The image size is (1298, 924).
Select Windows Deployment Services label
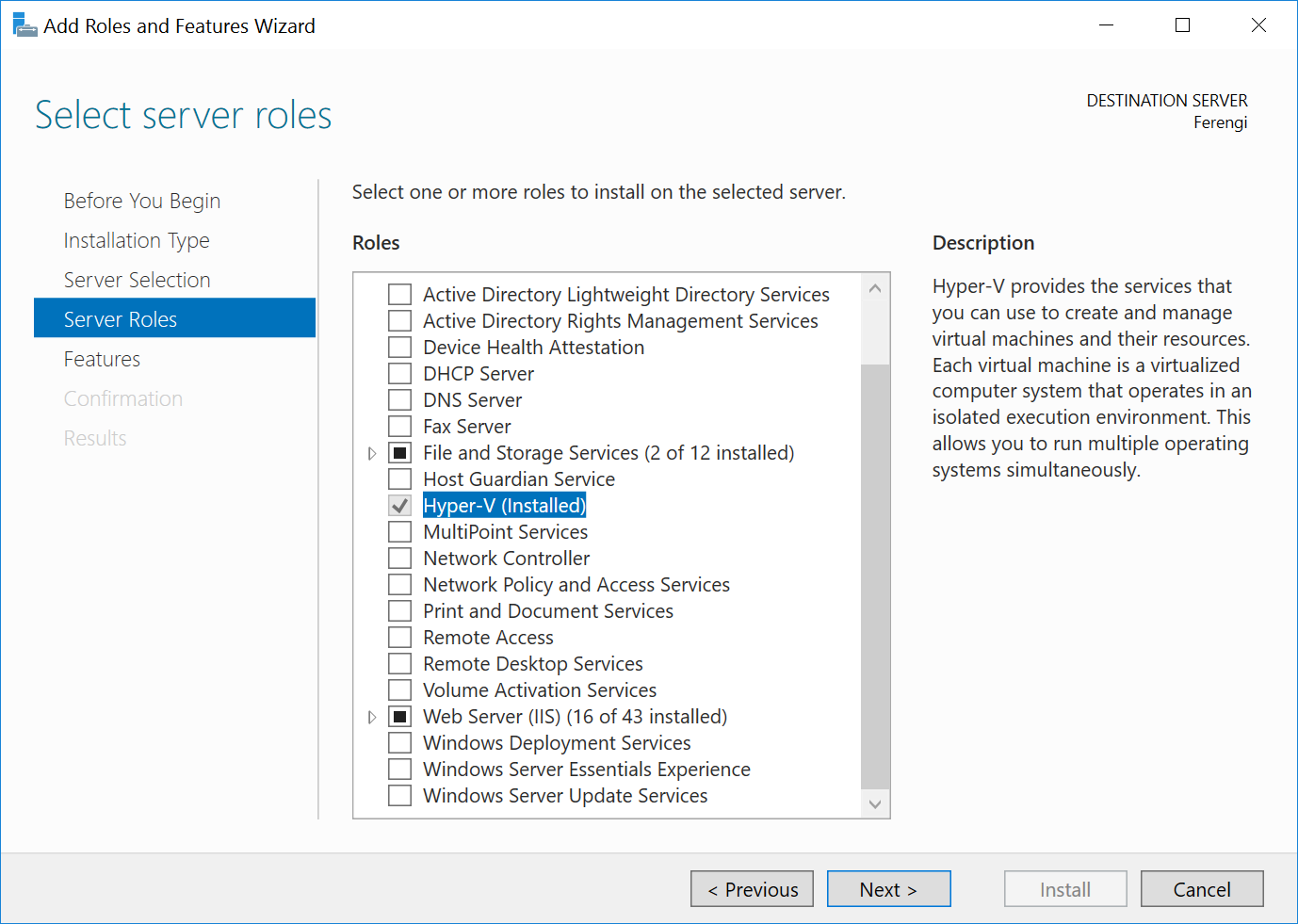557,743
